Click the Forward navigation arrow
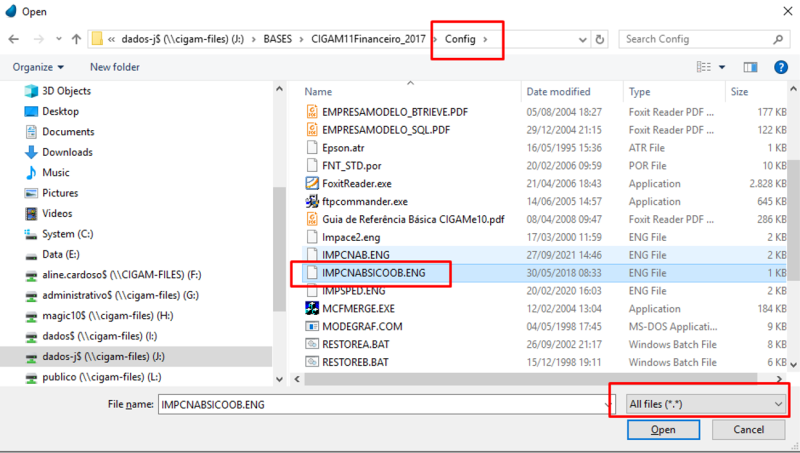The image size is (800, 453). [x=38, y=39]
